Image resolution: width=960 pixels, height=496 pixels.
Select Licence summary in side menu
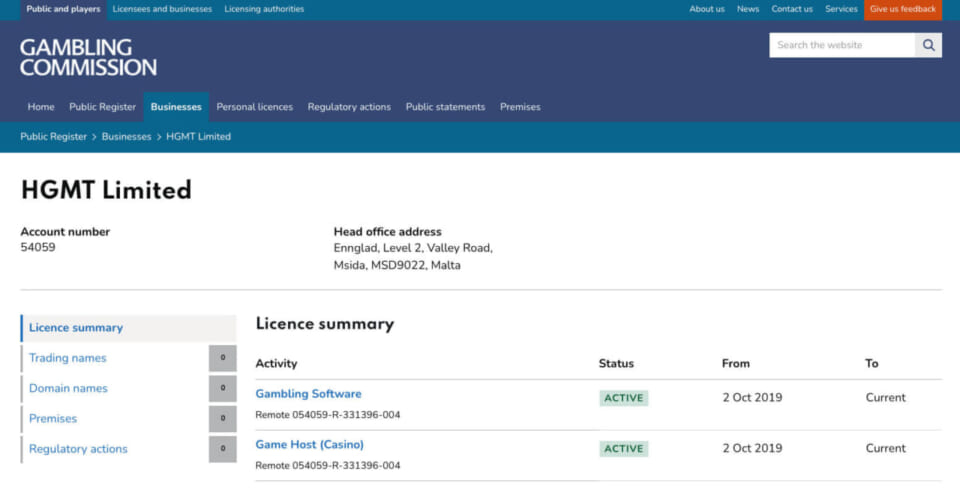pyautogui.click(x=129, y=328)
